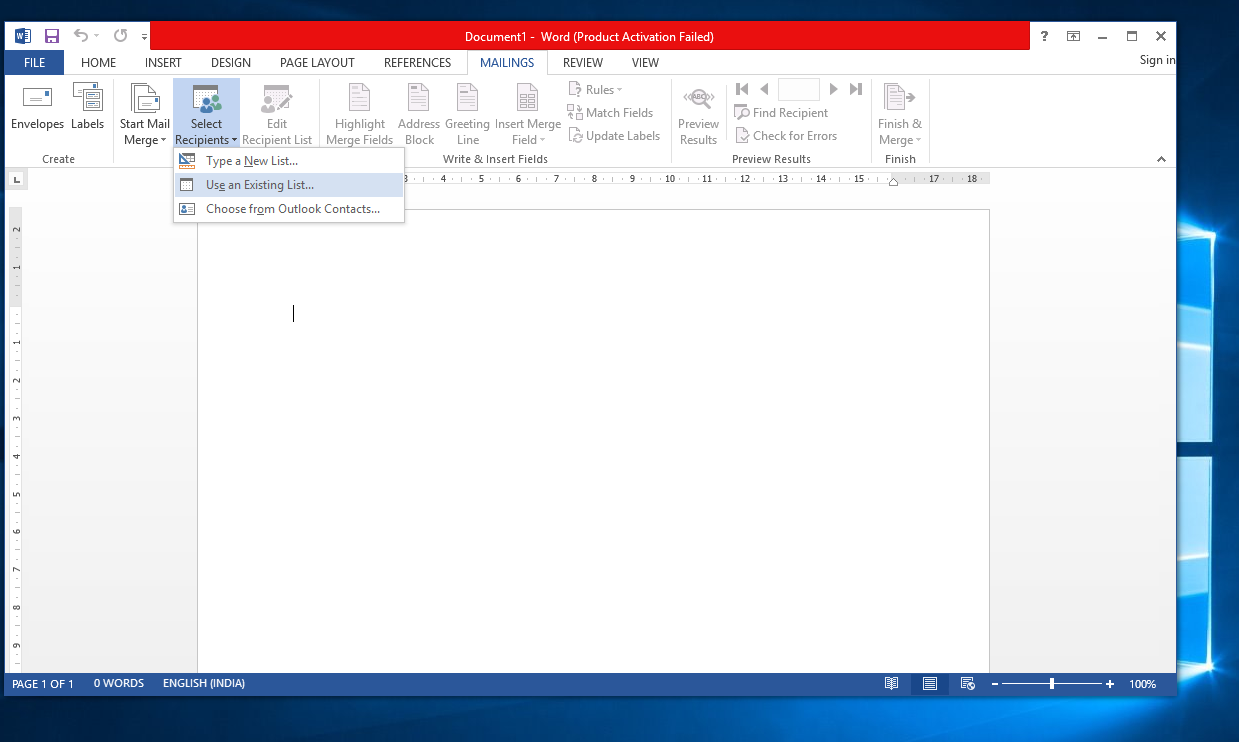Switch to Read Mode view

(x=892, y=684)
